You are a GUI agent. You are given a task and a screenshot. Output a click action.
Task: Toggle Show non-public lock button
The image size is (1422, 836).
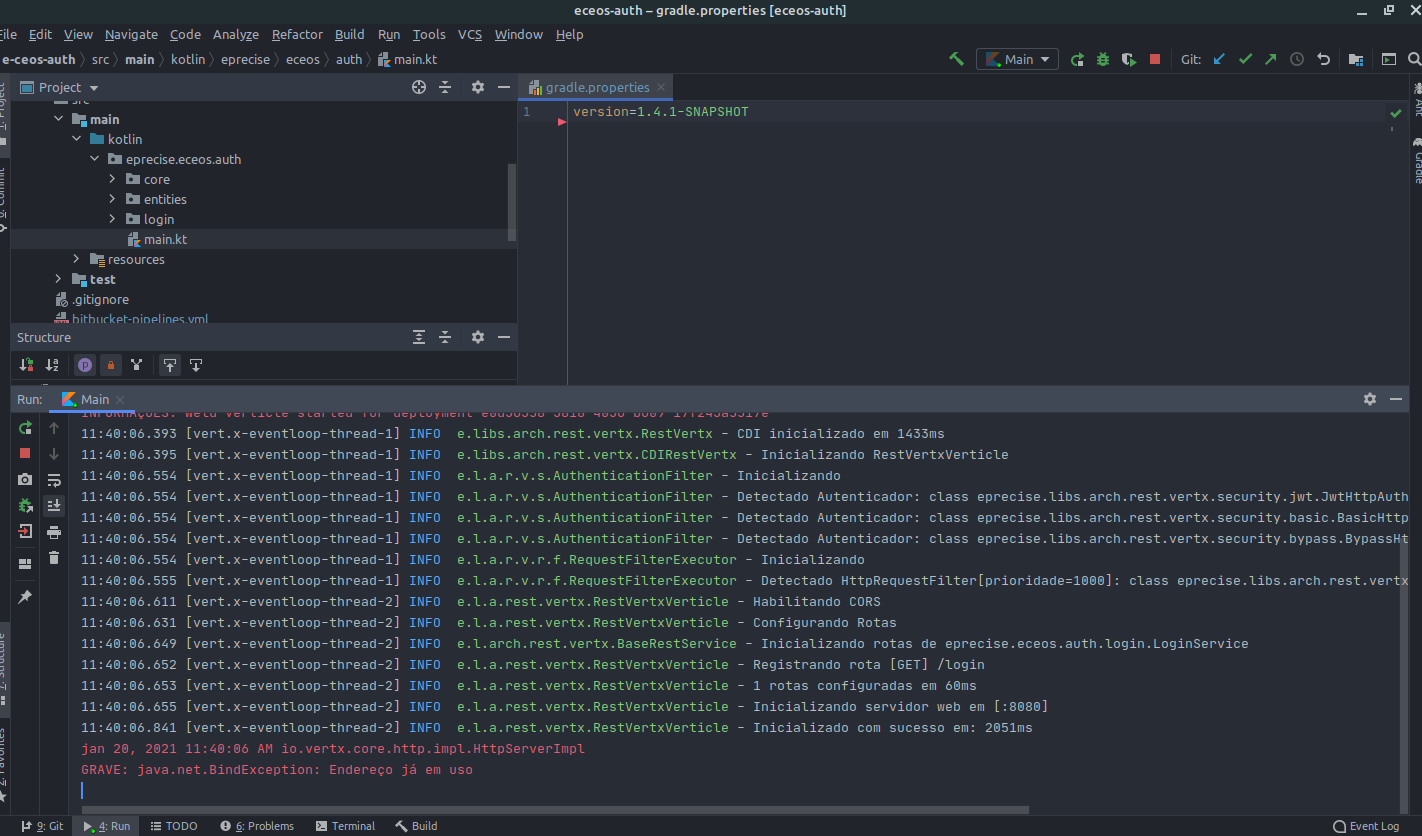click(x=111, y=365)
